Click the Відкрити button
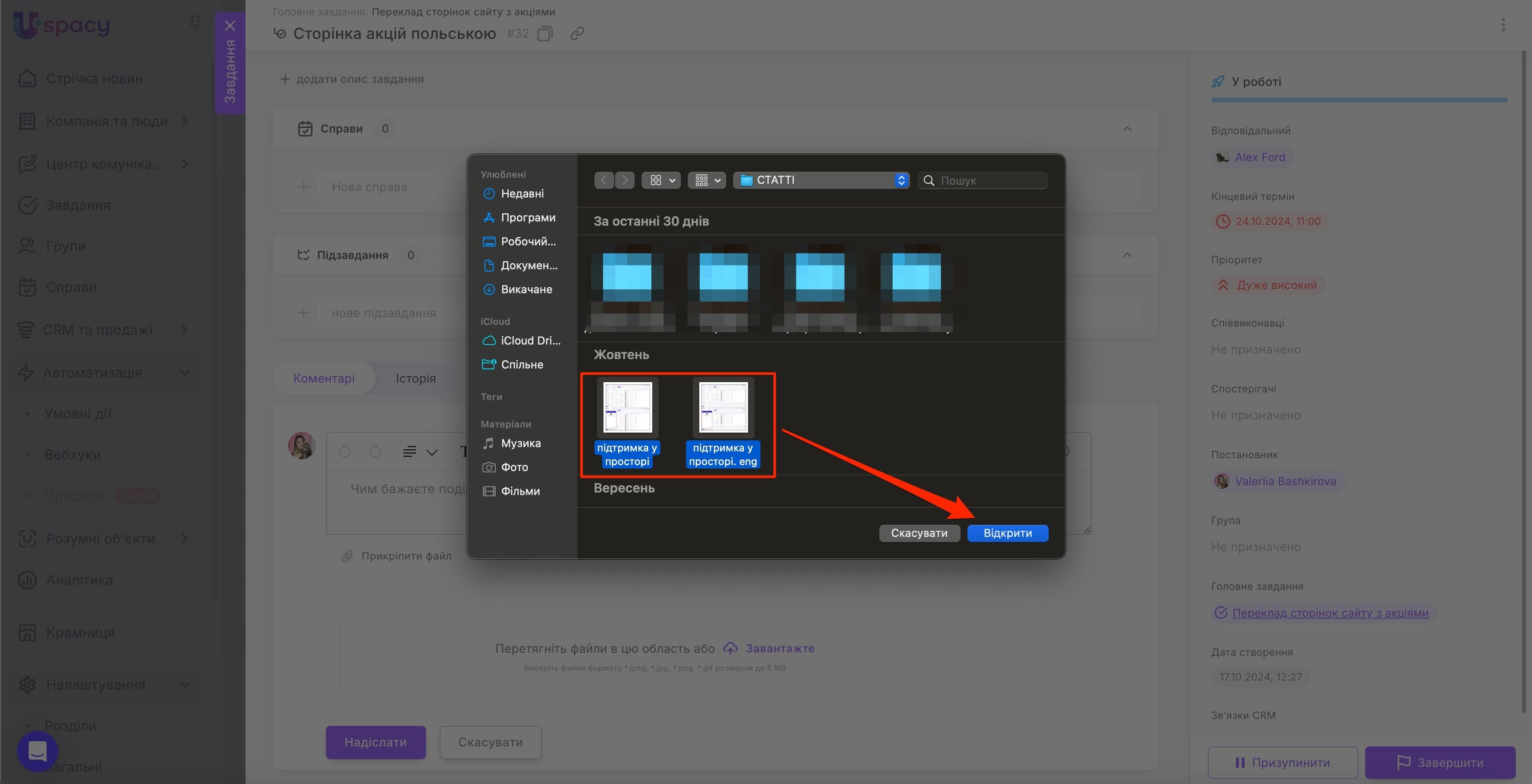 [x=1007, y=533]
